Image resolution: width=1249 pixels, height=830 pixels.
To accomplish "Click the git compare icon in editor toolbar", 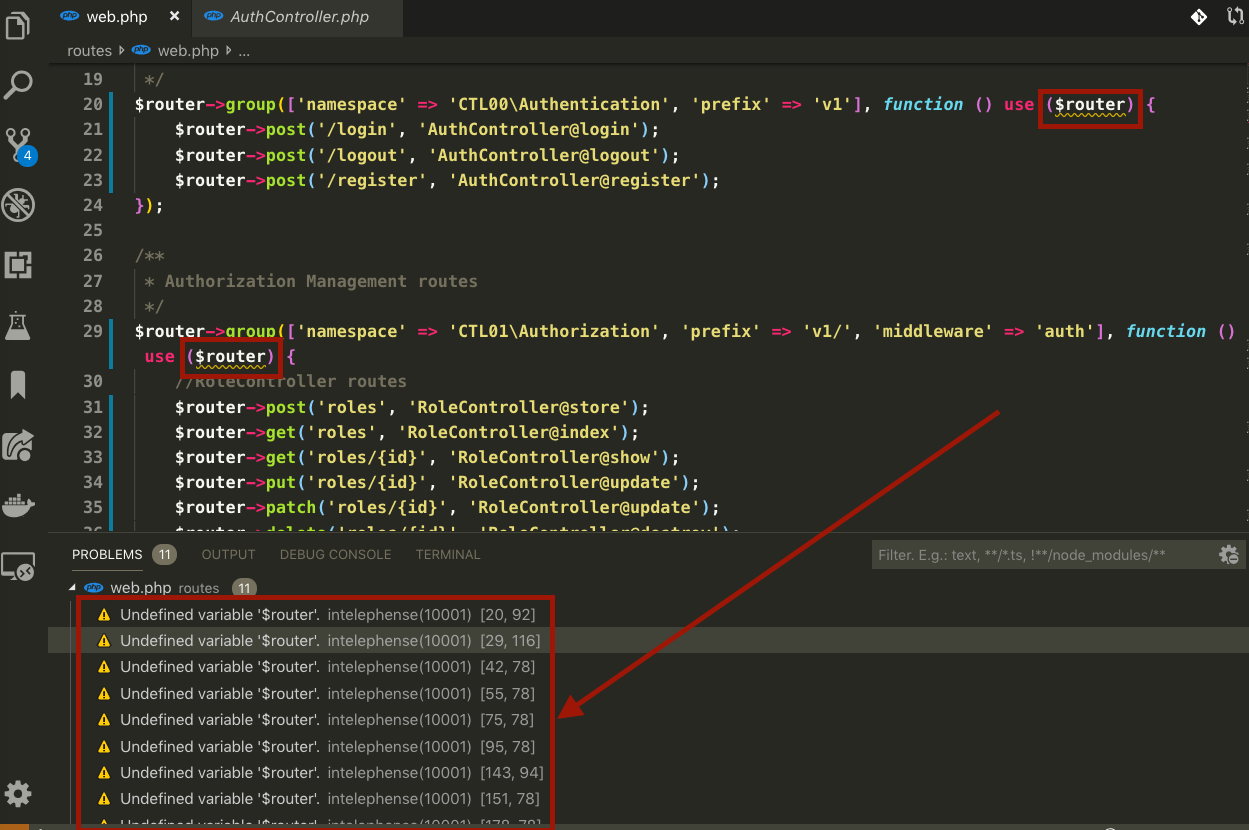I will point(1198,17).
